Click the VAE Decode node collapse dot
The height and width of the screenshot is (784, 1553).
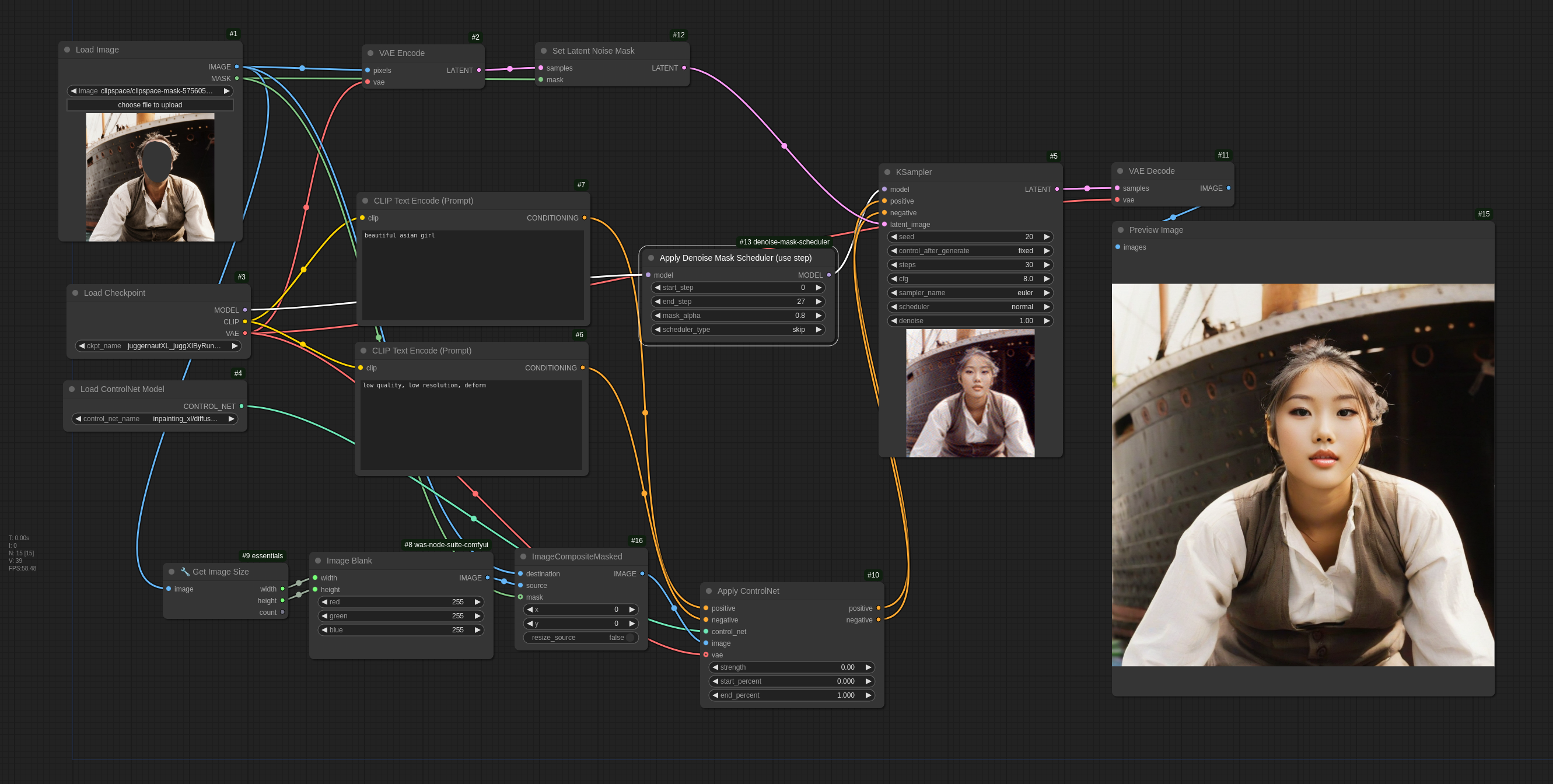click(1120, 171)
